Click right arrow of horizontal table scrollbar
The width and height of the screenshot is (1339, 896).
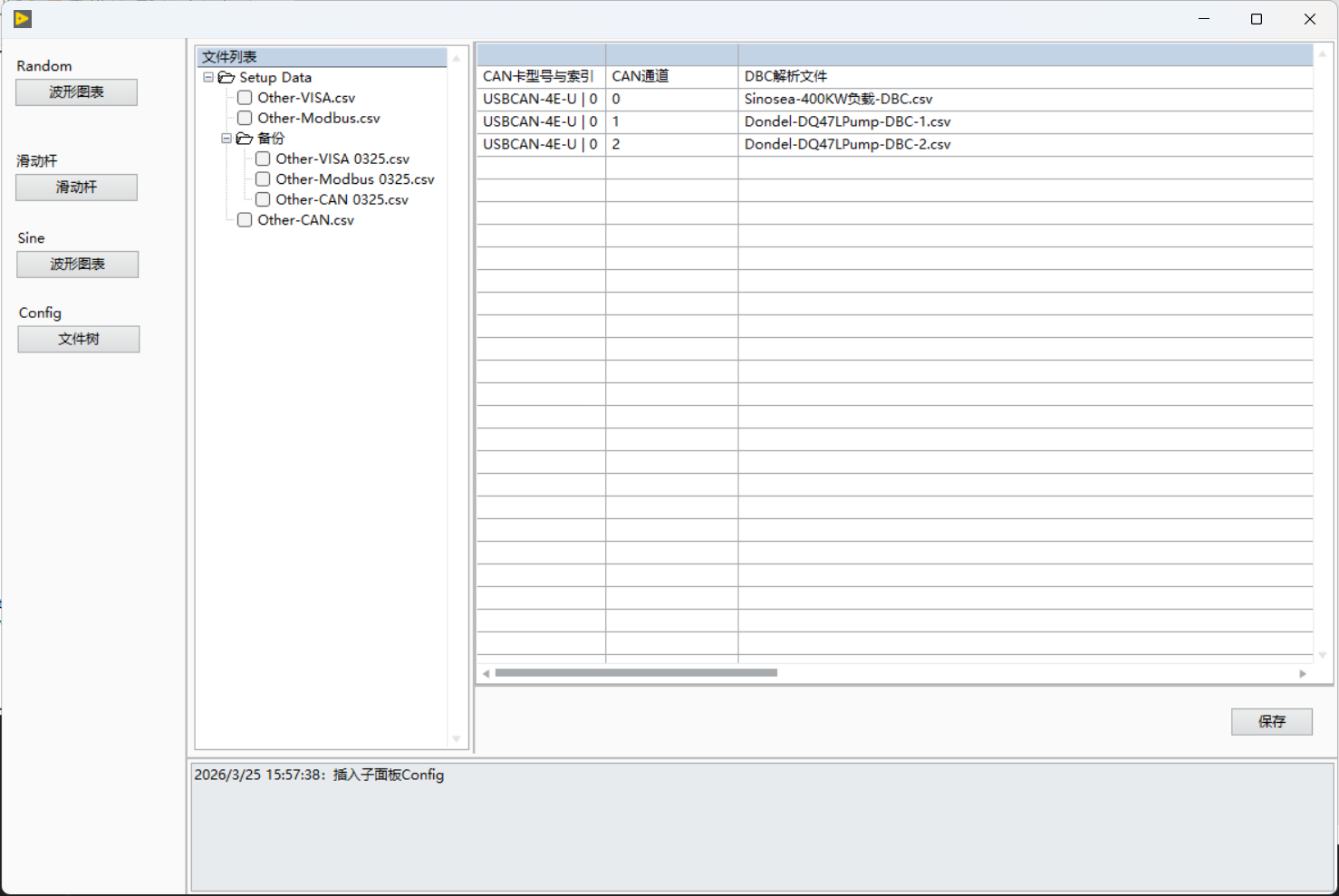[x=1303, y=673]
